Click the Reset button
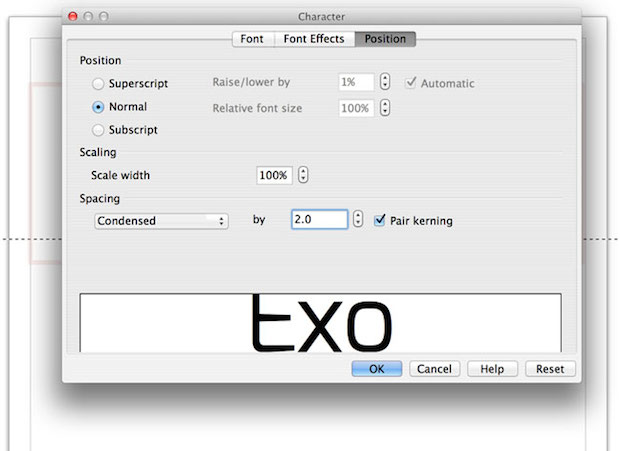The height and width of the screenshot is (451, 620). [x=550, y=369]
